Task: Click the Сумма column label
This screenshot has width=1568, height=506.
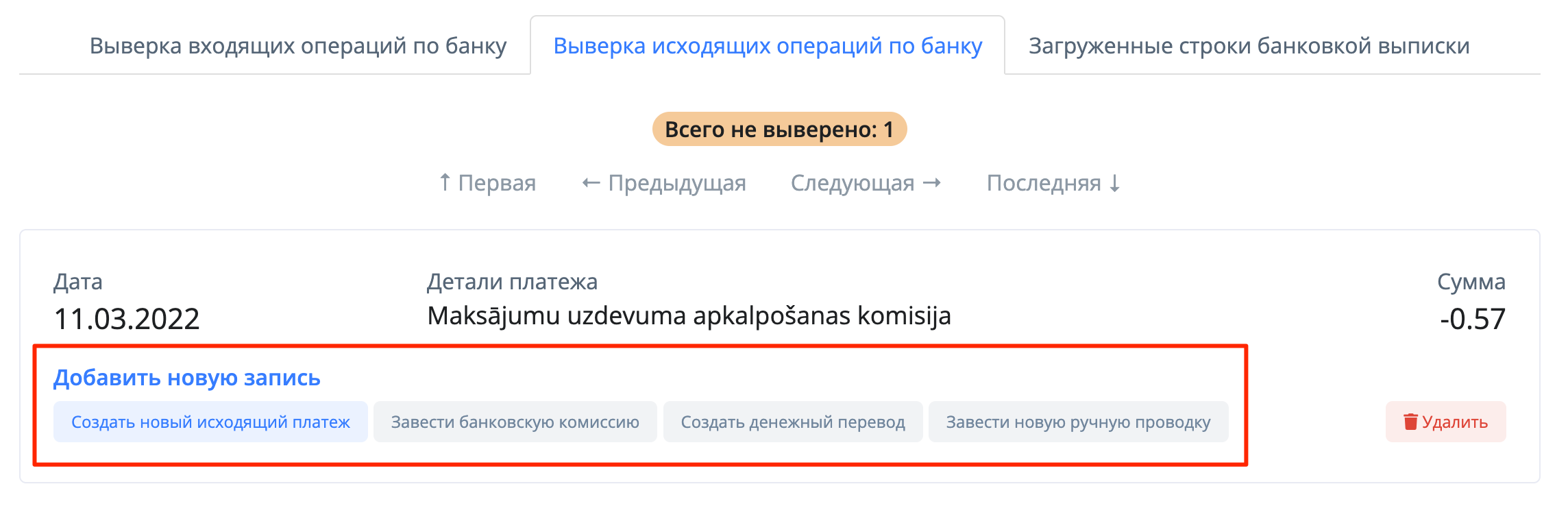Action: (1471, 282)
